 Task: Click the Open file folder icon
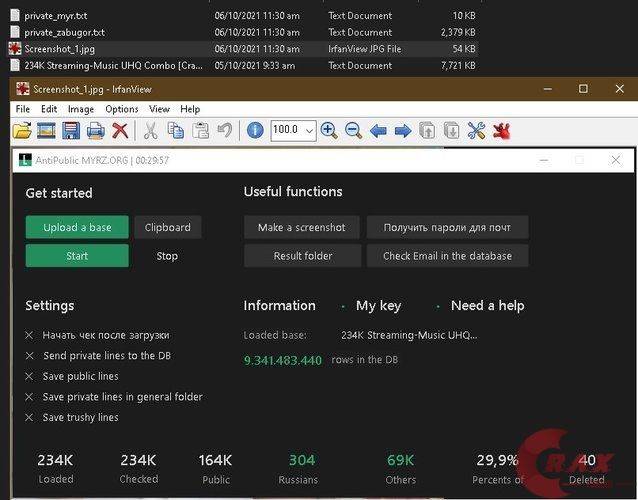pos(22,131)
